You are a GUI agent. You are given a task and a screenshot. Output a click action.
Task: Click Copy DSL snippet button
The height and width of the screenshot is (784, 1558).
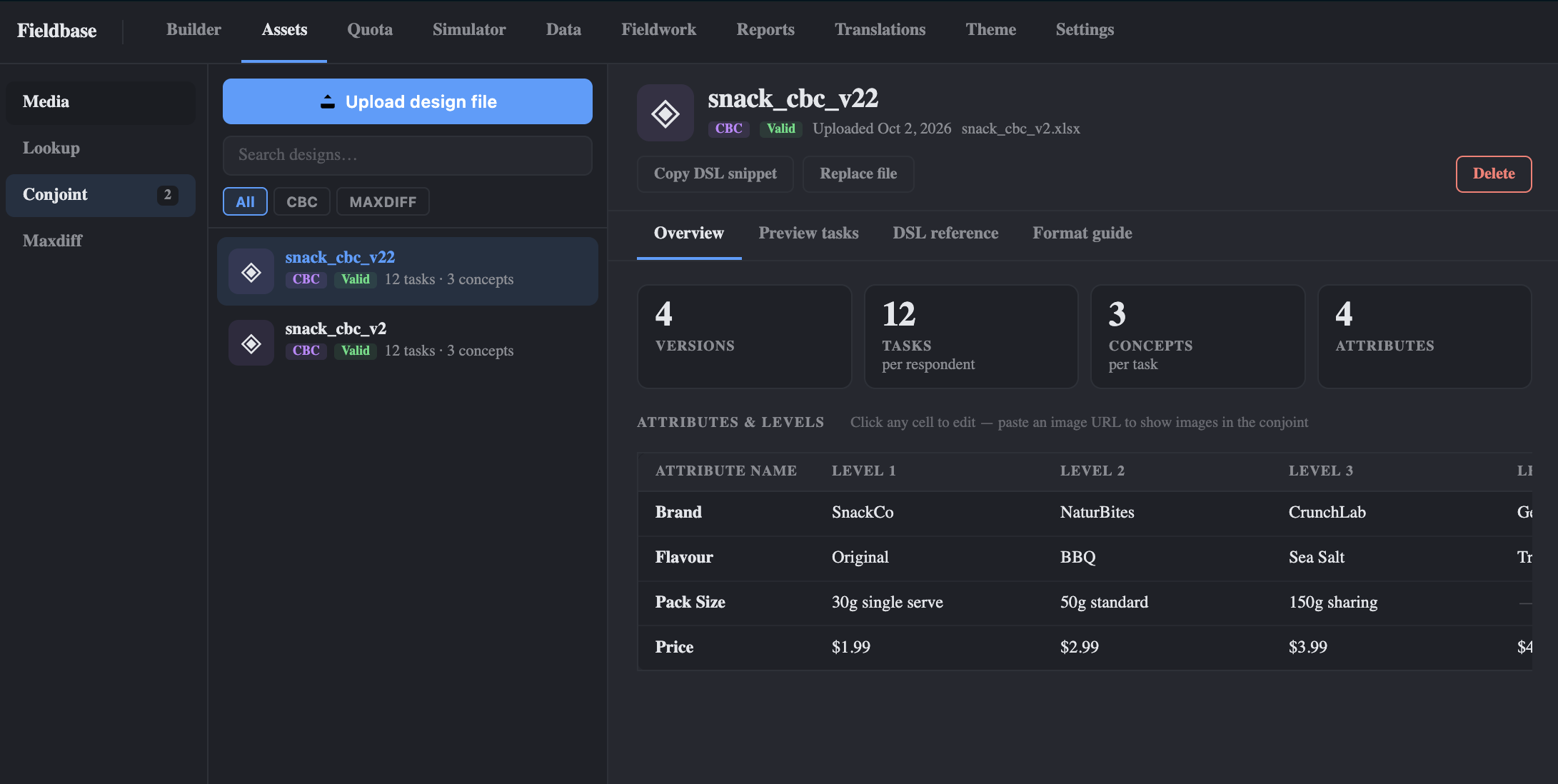click(715, 174)
